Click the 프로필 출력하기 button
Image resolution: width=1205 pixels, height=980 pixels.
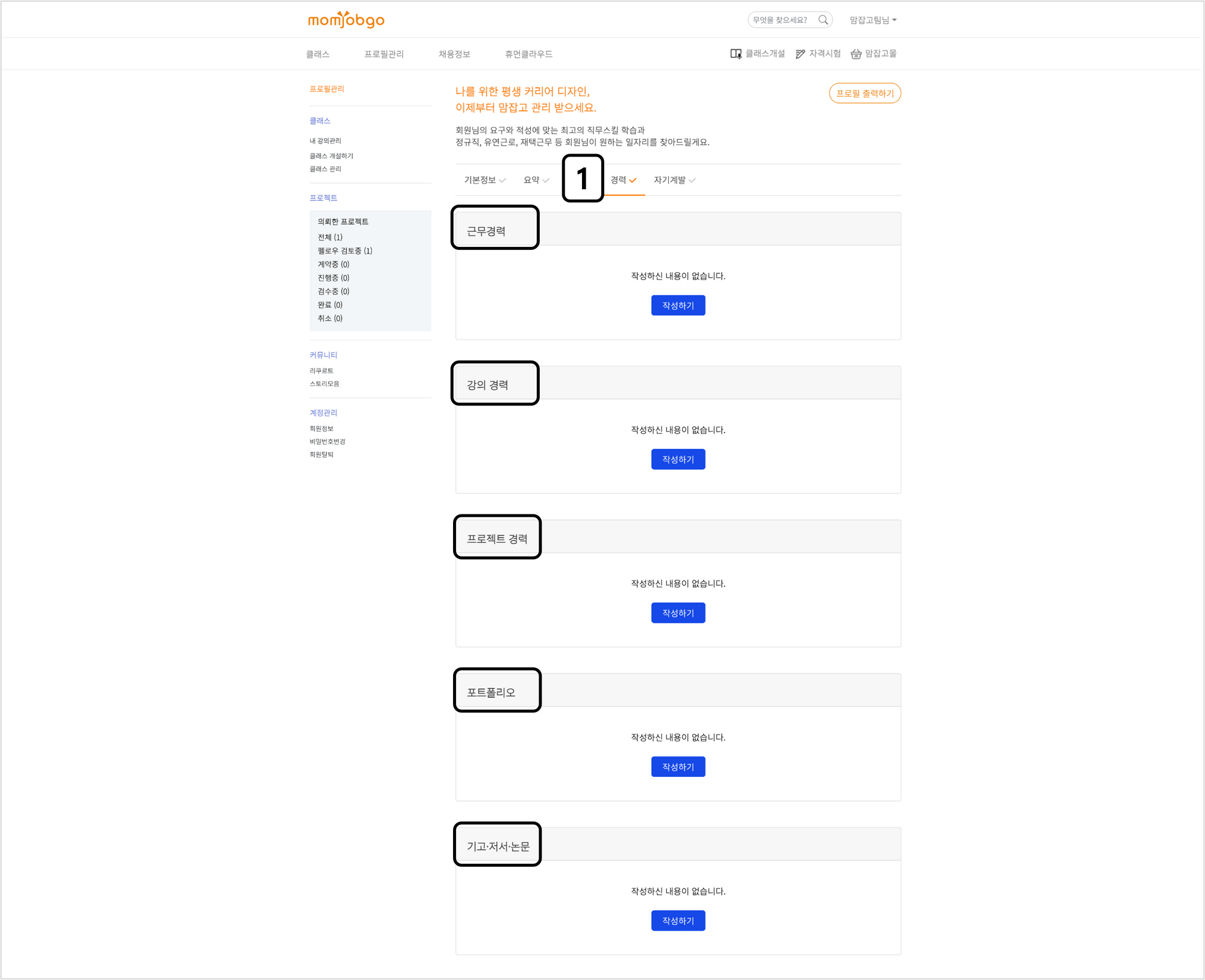865,93
